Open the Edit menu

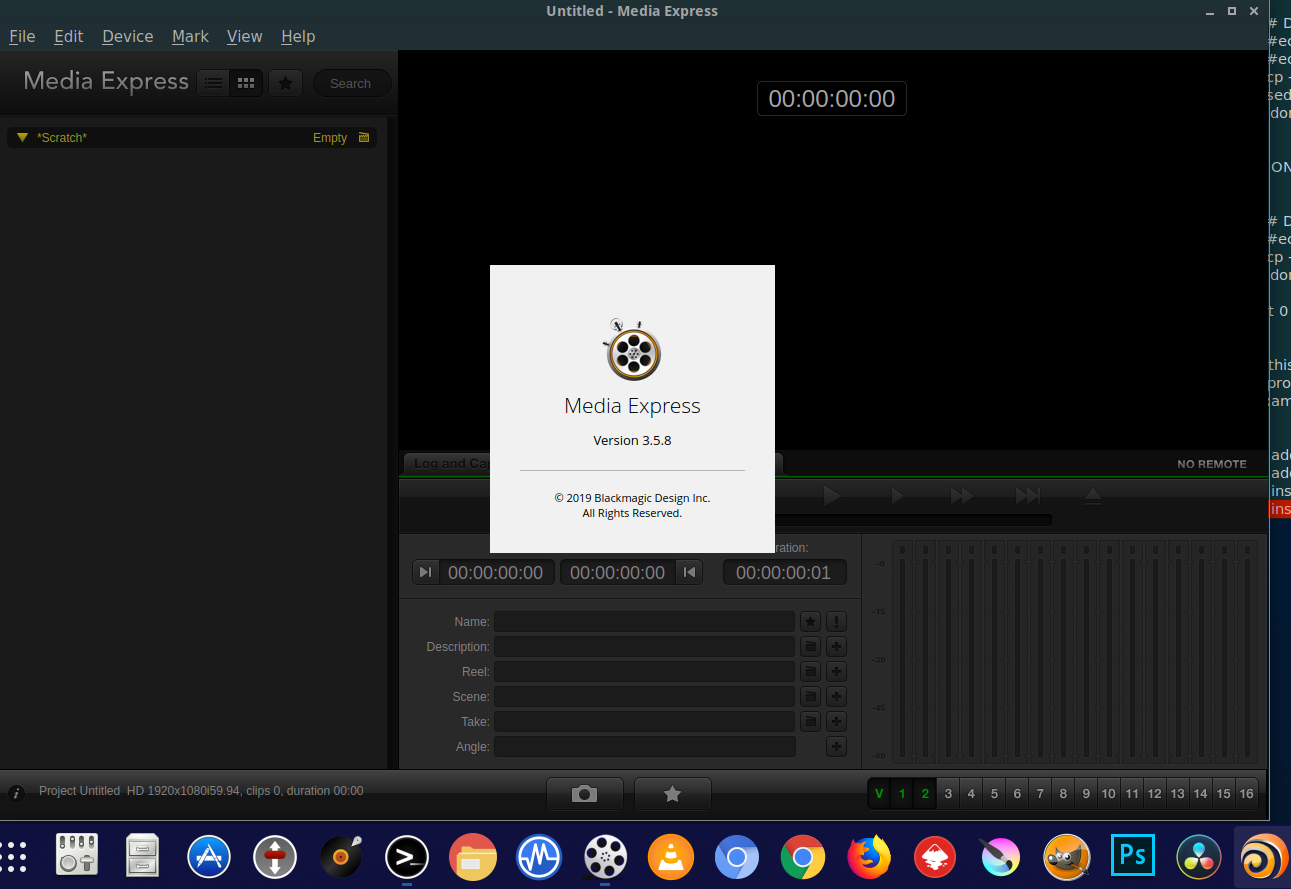(69, 36)
